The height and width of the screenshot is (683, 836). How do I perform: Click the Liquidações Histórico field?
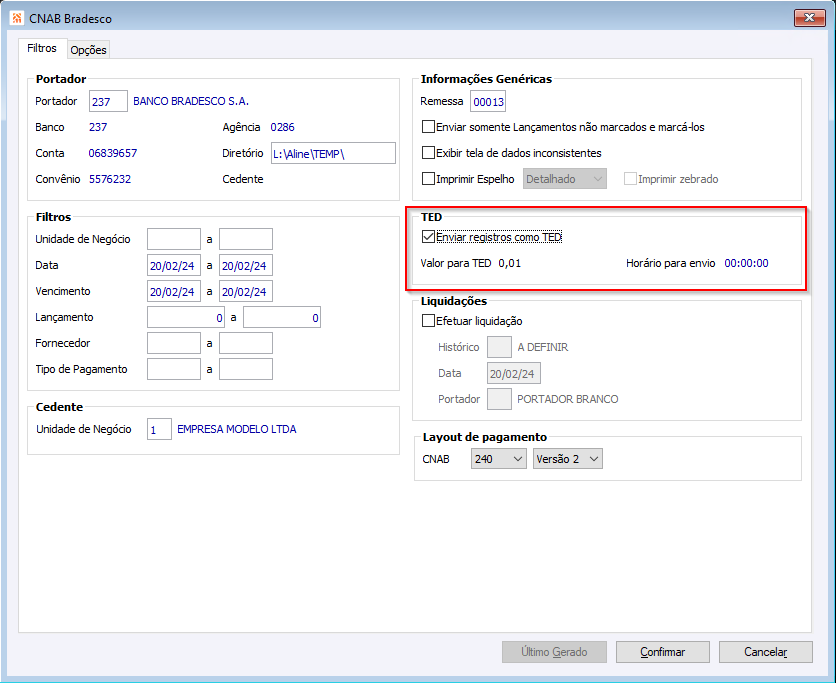point(500,347)
